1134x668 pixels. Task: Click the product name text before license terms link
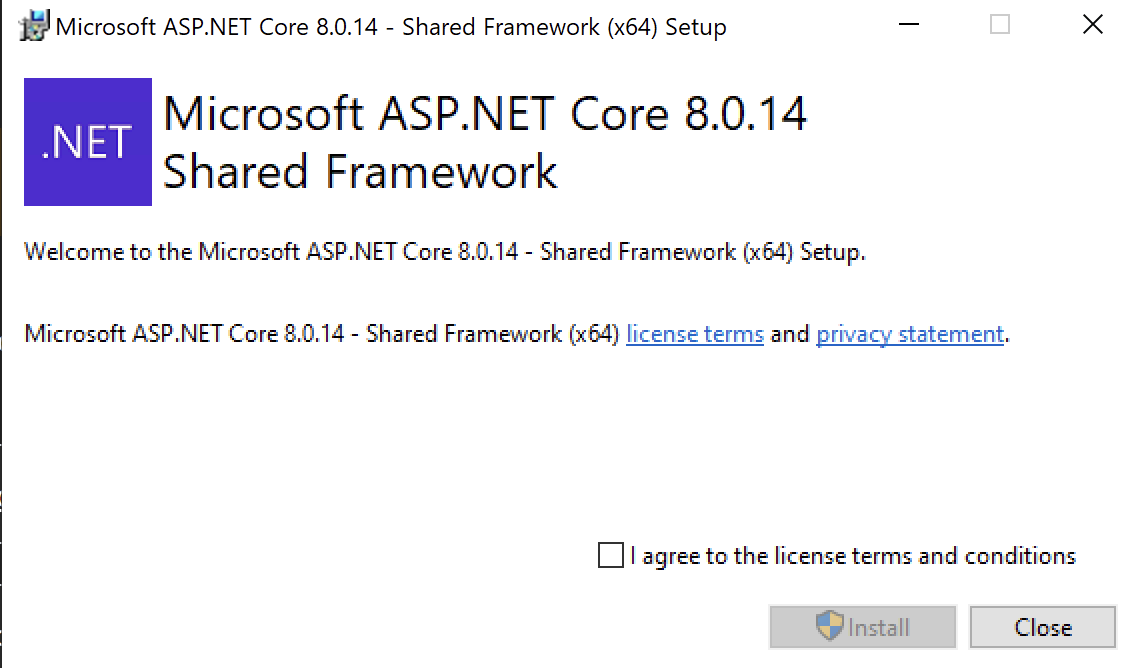coord(322,334)
